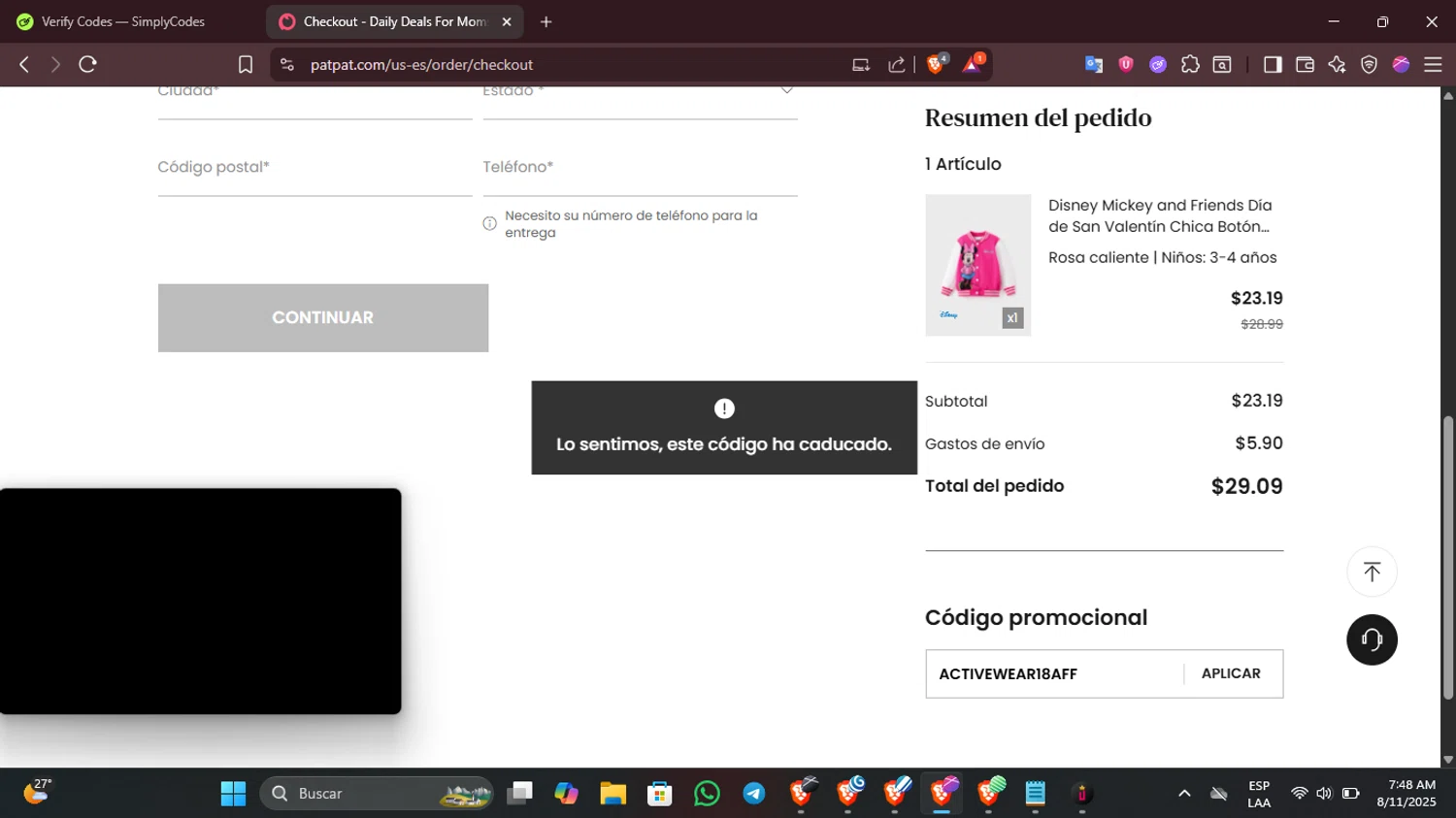Open WhatsApp from the taskbar
This screenshot has width=1456, height=818.
click(x=707, y=794)
